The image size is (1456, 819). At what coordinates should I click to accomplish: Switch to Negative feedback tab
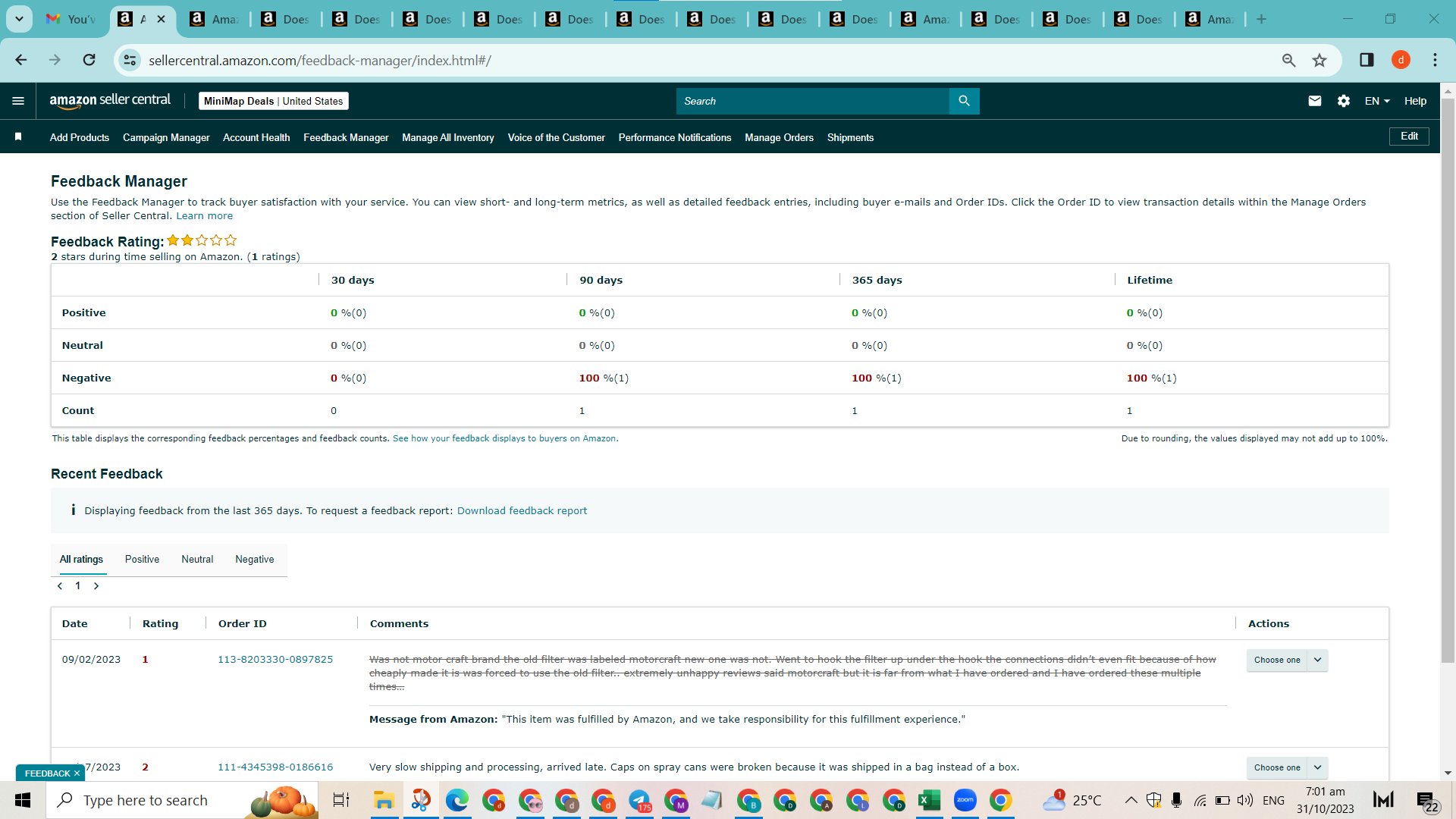(255, 560)
